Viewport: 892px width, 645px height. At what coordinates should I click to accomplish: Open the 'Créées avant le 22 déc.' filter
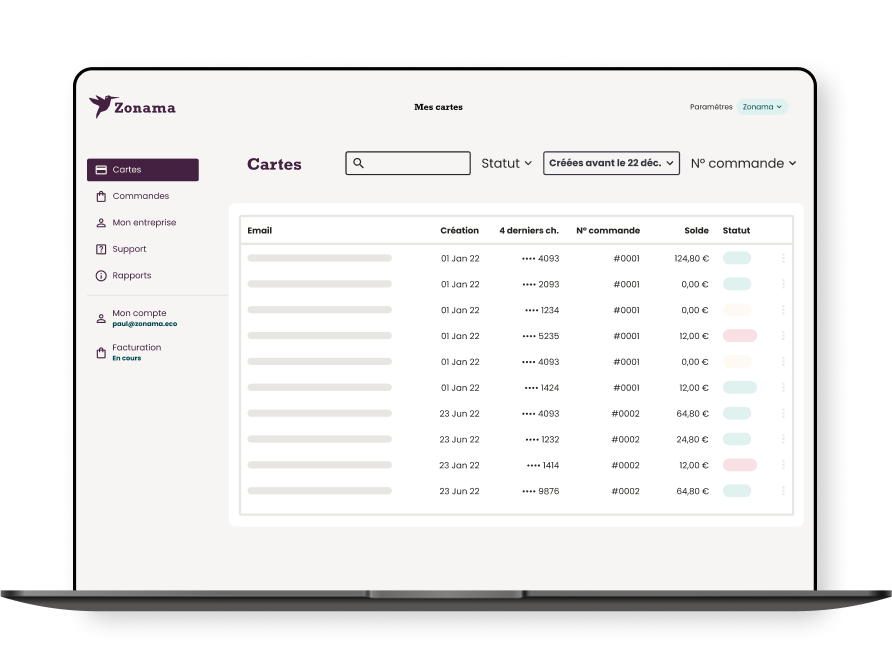[611, 162]
